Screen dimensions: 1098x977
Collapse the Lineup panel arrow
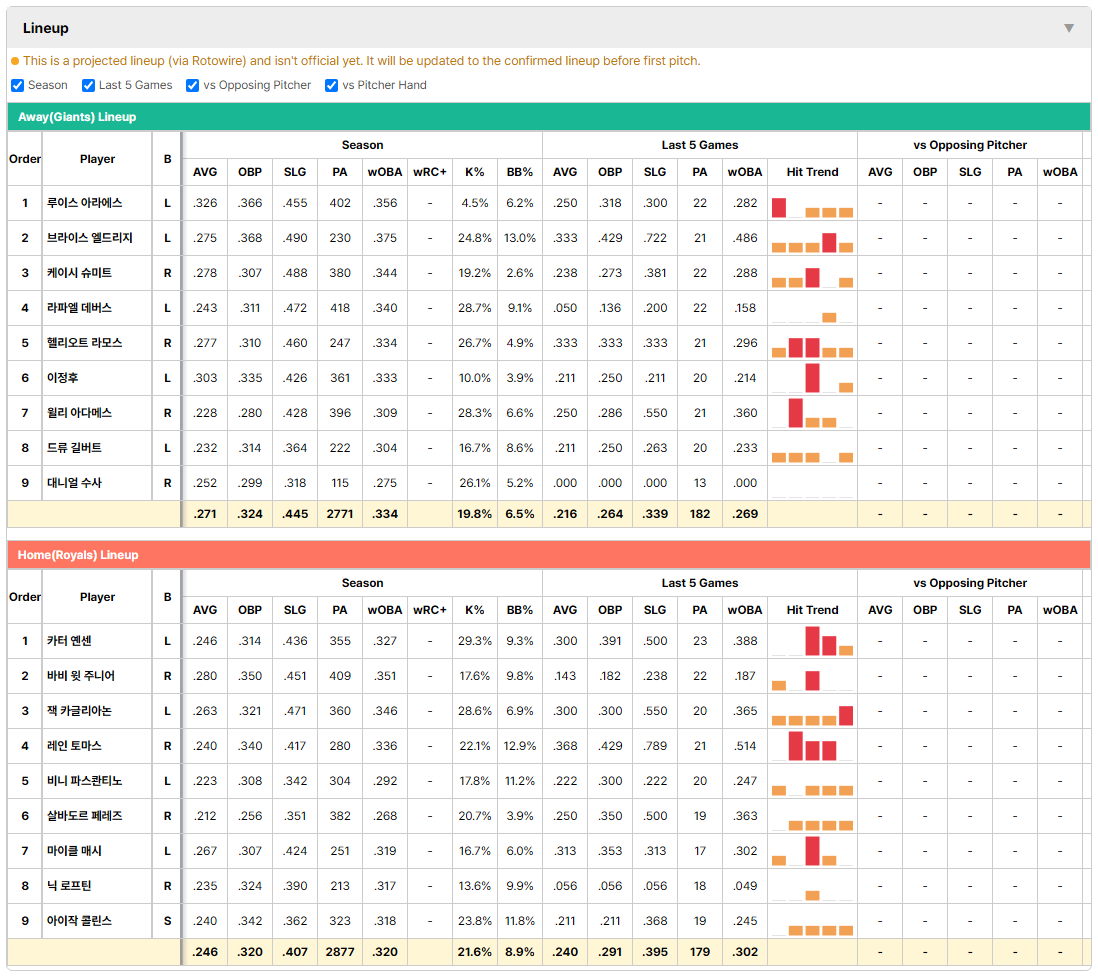pyautogui.click(x=1069, y=28)
